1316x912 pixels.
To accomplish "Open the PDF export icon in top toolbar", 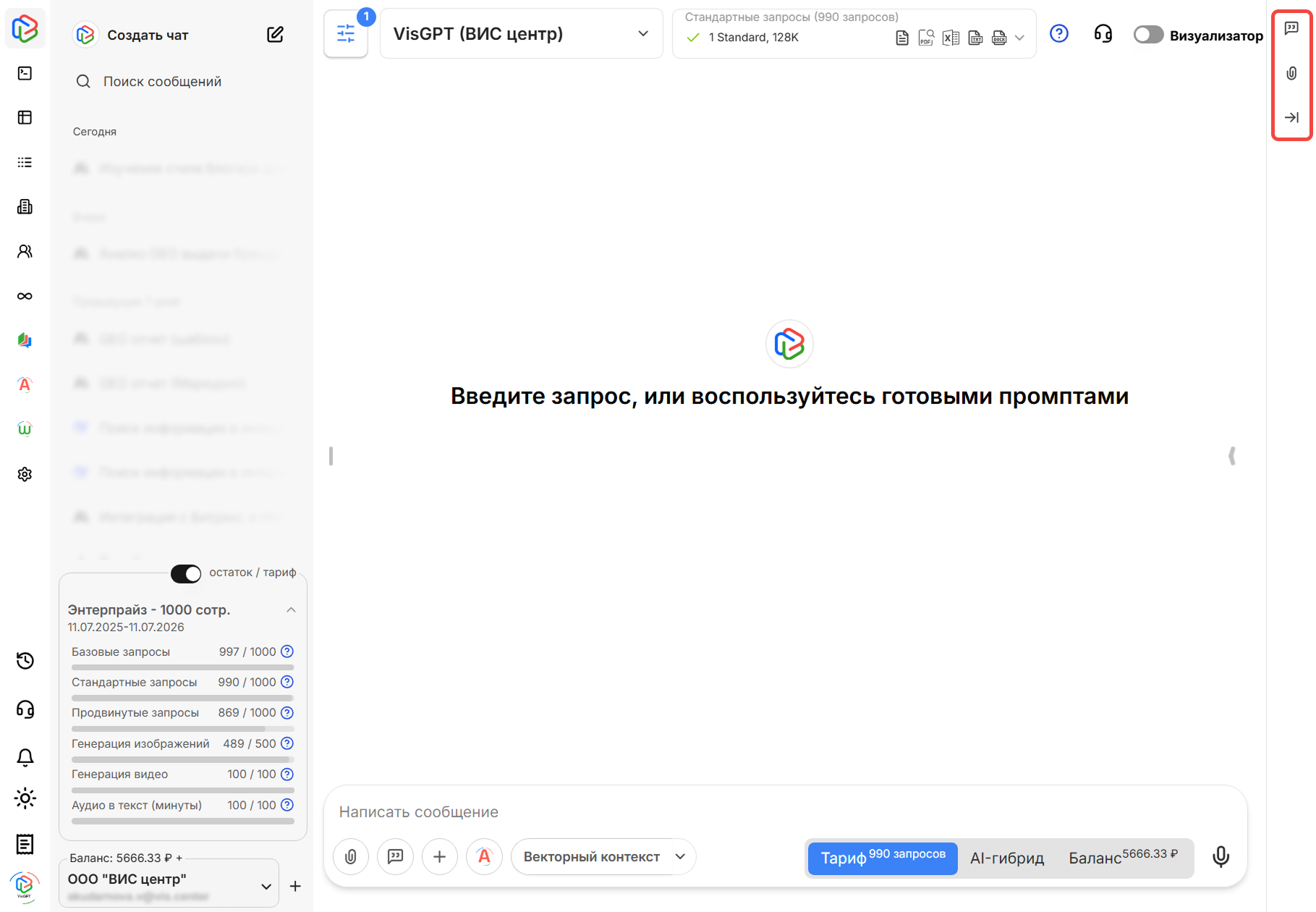I will pyautogui.click(x=926, y=38).
